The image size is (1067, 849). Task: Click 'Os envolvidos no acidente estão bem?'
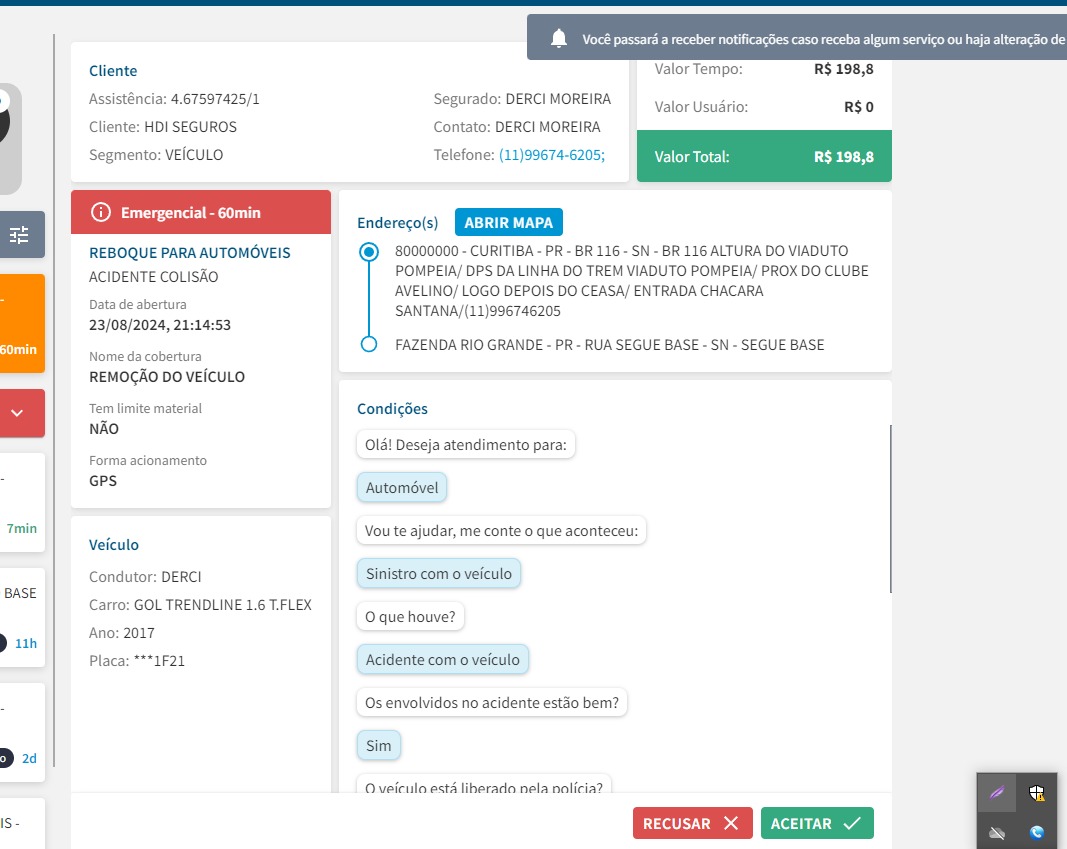pos(491,703)
